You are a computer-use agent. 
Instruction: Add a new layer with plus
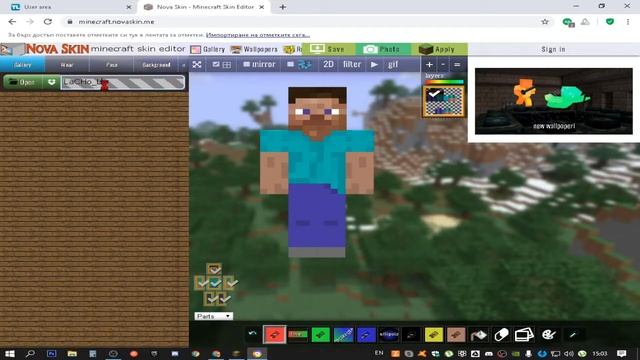429,64
